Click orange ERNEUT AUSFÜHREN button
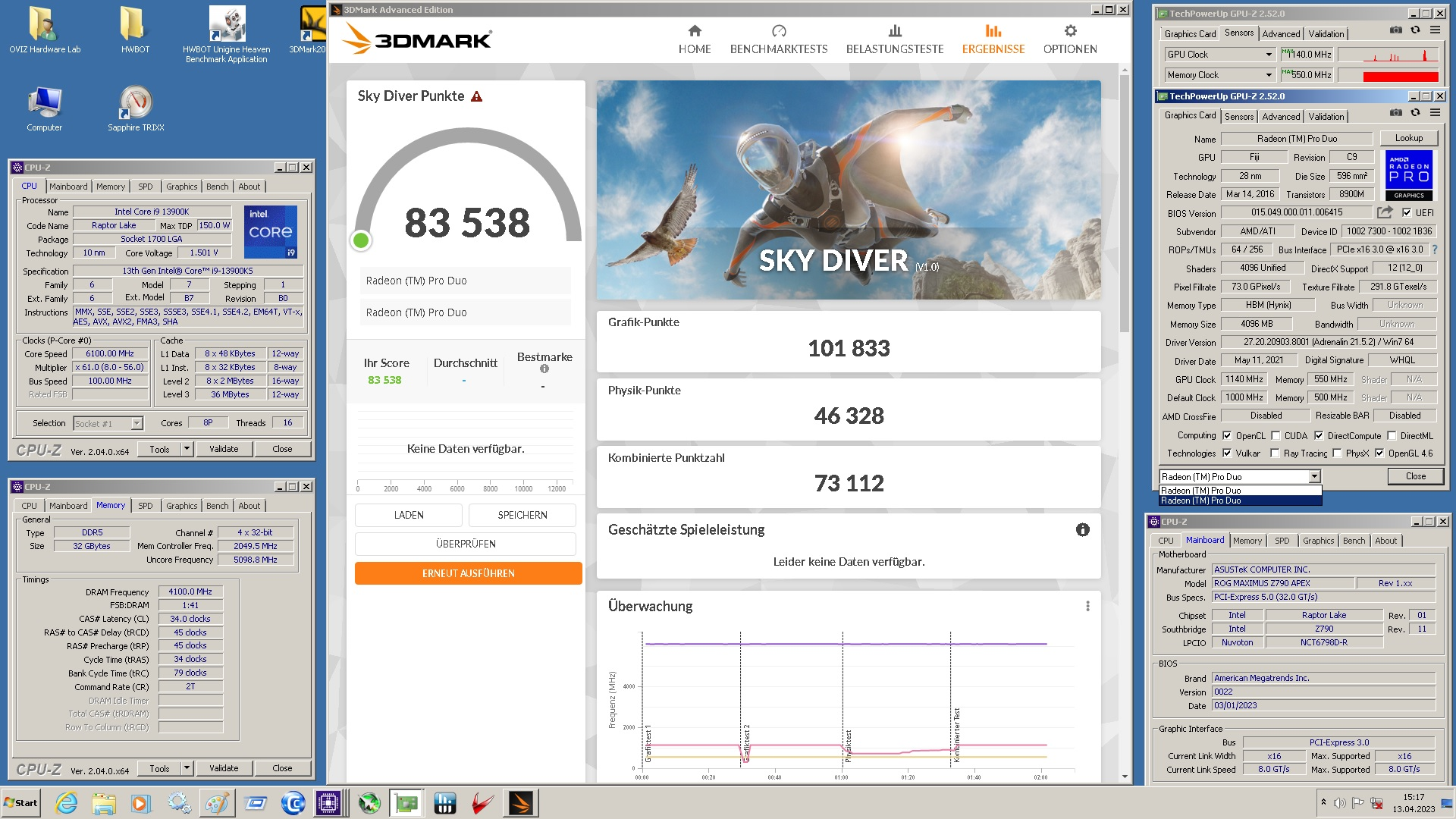Viewport: 1456px width, 819px height. [x=468, y=573]
